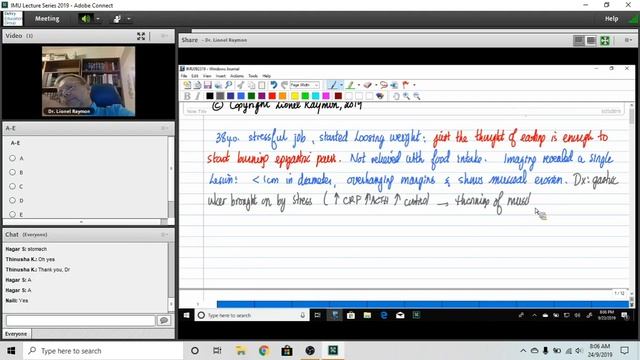Open the Edit menu in Windows Journal

(x=195, y=76)
